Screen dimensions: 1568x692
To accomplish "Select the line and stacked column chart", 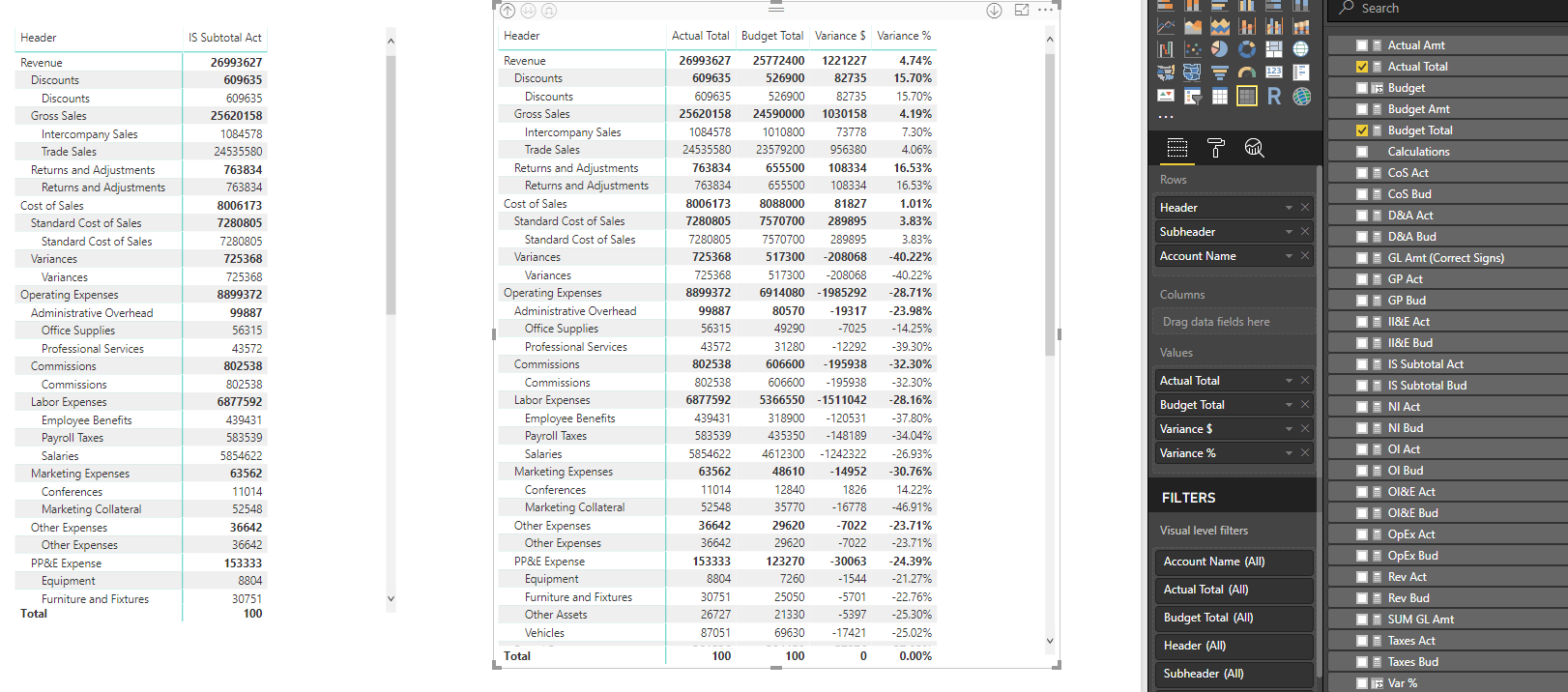I will 1247,26.
